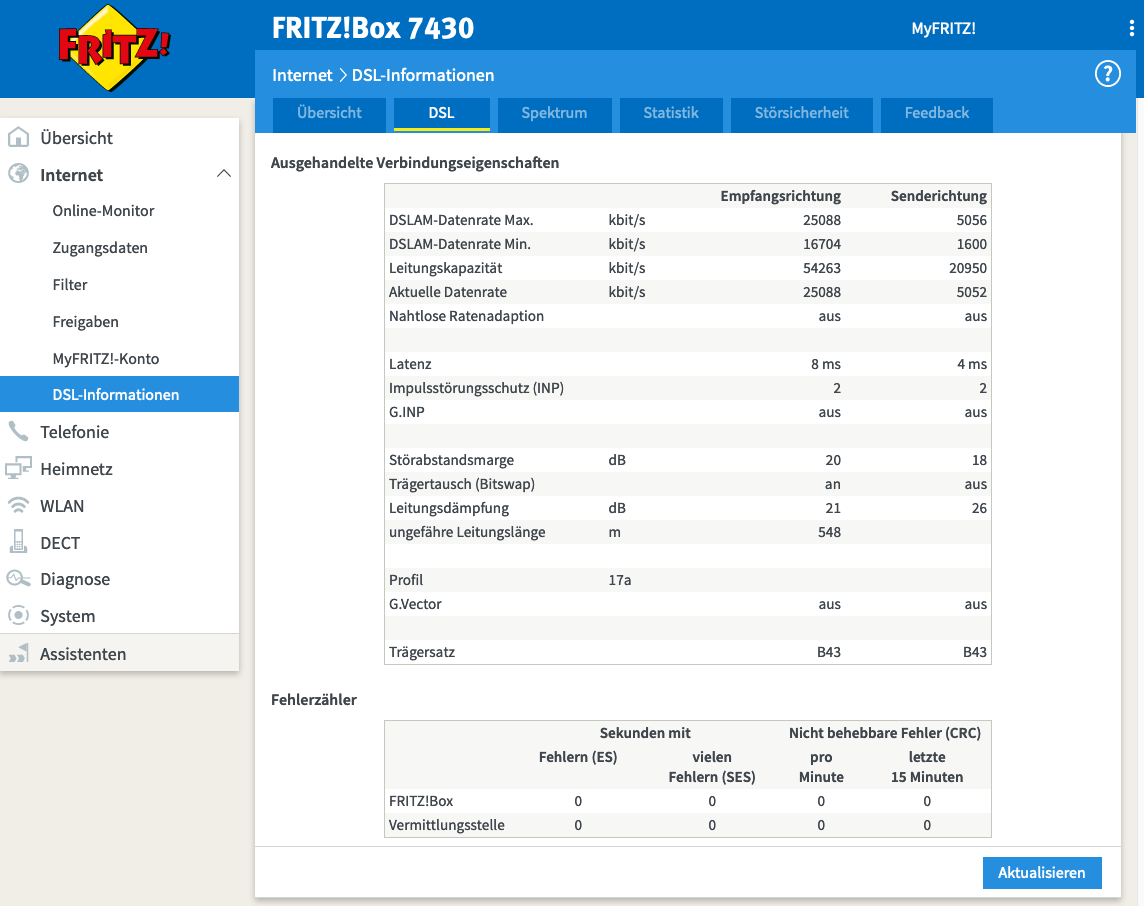Click Internet in the breadcrumb
The image size is (1144, 906).
tap(302, 75)
